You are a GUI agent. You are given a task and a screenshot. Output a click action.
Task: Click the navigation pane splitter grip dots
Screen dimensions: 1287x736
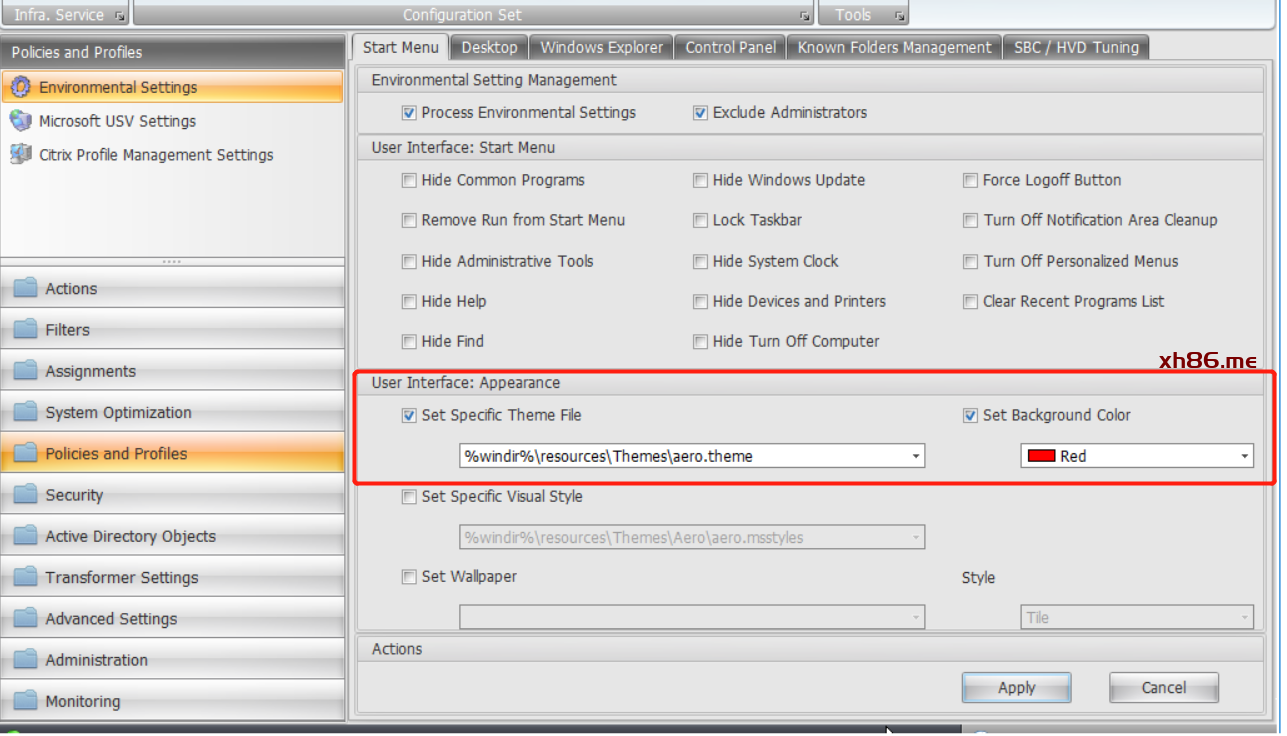[172, 262]
